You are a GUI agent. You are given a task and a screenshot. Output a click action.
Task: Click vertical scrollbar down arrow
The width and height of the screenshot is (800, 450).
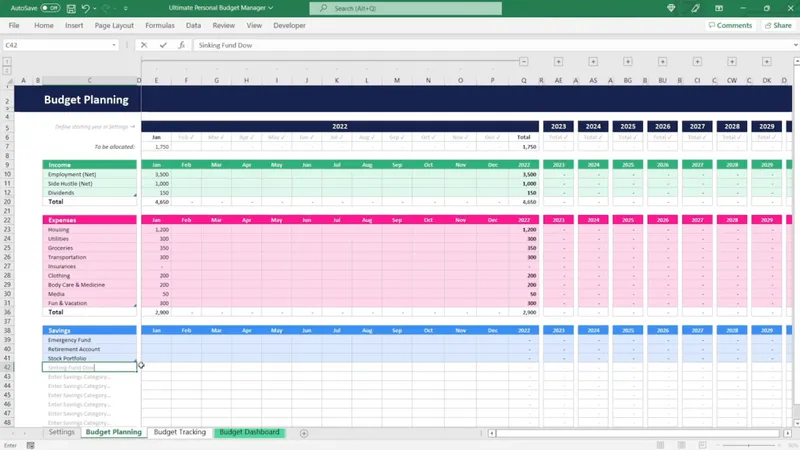pos(796,423)
